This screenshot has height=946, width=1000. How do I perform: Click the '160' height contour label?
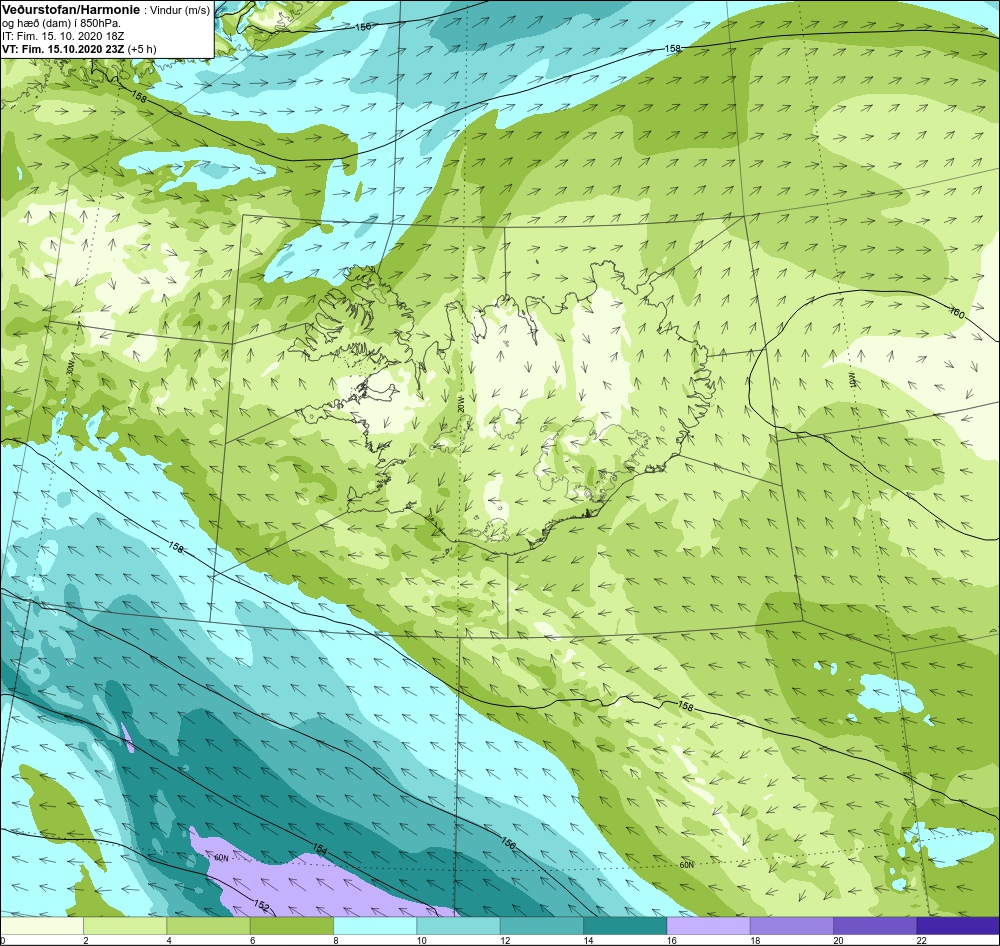tap(957, 313)
